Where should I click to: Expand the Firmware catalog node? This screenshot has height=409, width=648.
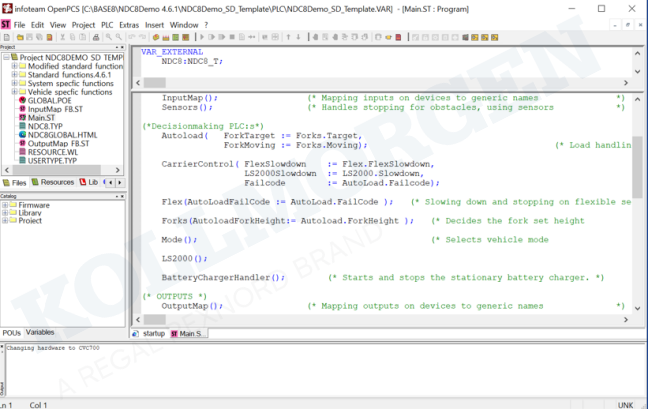click(x=6, y=205)
